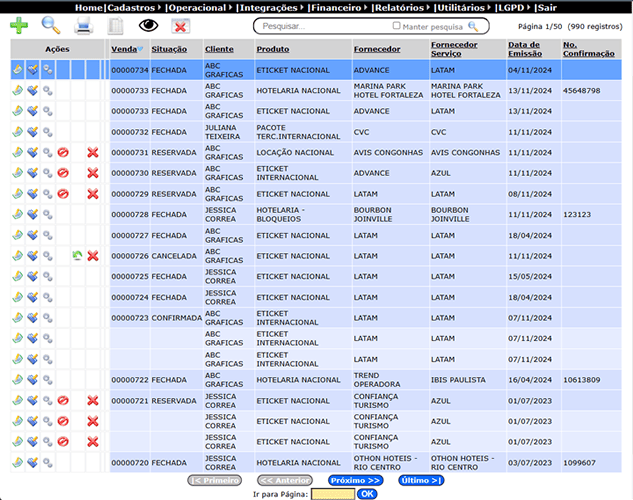Toggle the Manter pesquisa checkbox
Viewport: 633px width, 500px height.
pos(396,25)
